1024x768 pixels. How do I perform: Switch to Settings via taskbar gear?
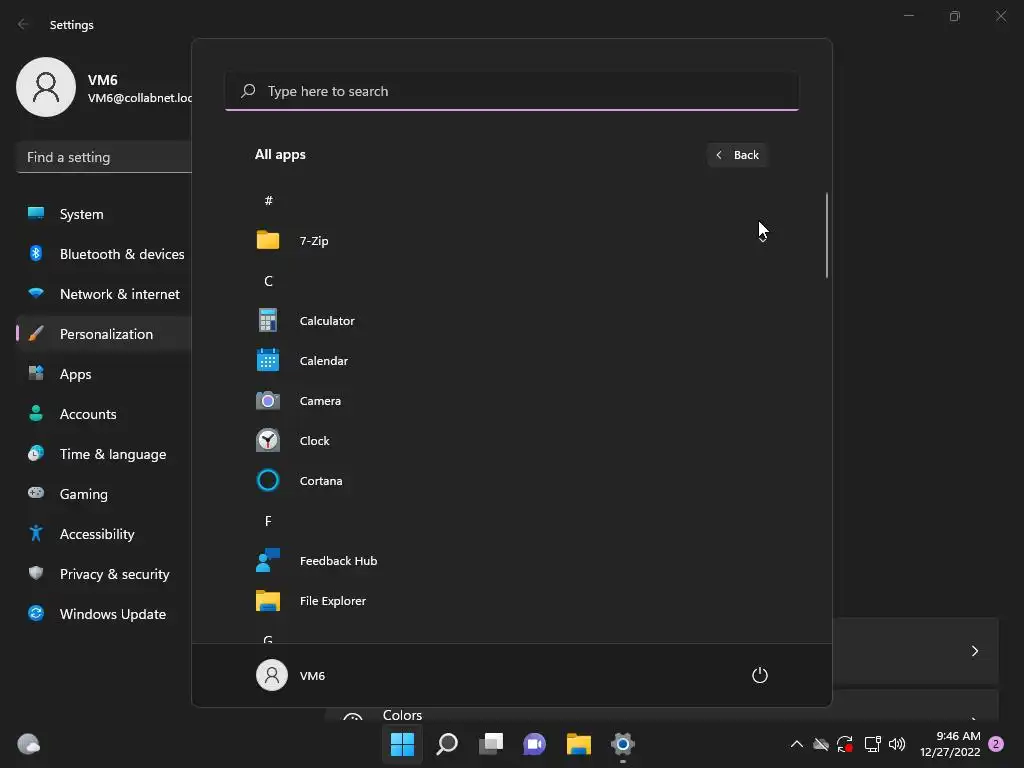click(x=622, y=744)
